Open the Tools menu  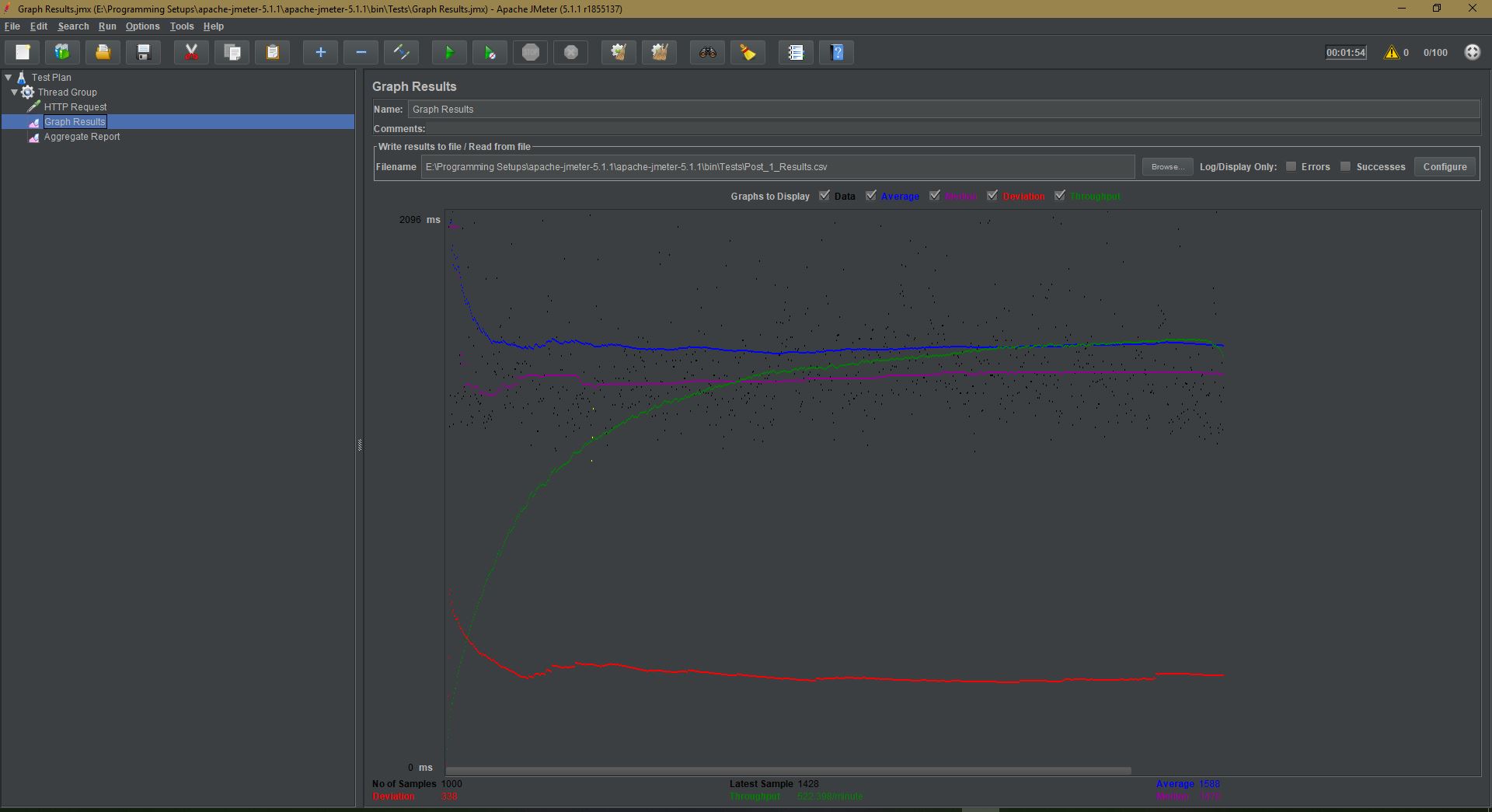pos(182,26)
